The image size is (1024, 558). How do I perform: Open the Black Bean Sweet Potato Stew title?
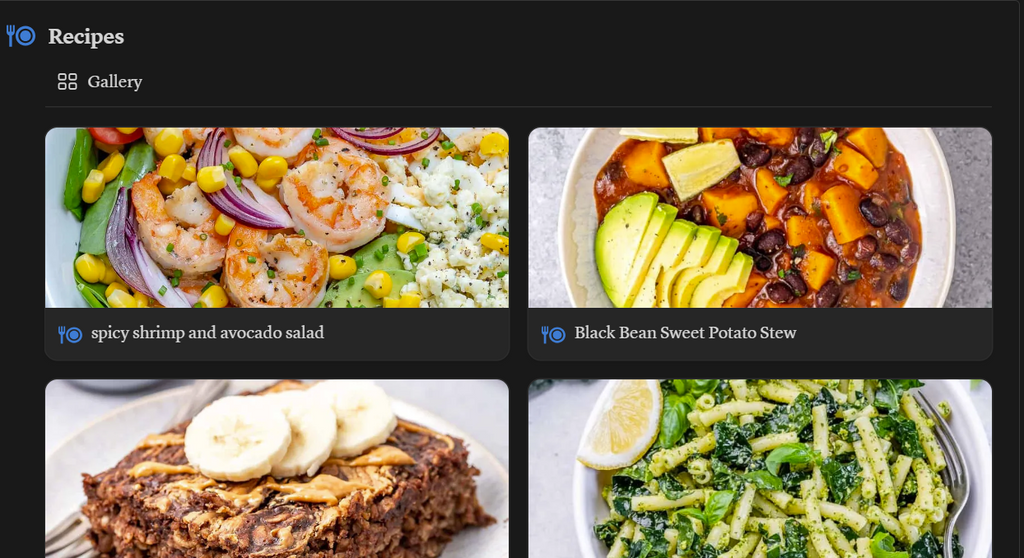(x=685, y=333)
